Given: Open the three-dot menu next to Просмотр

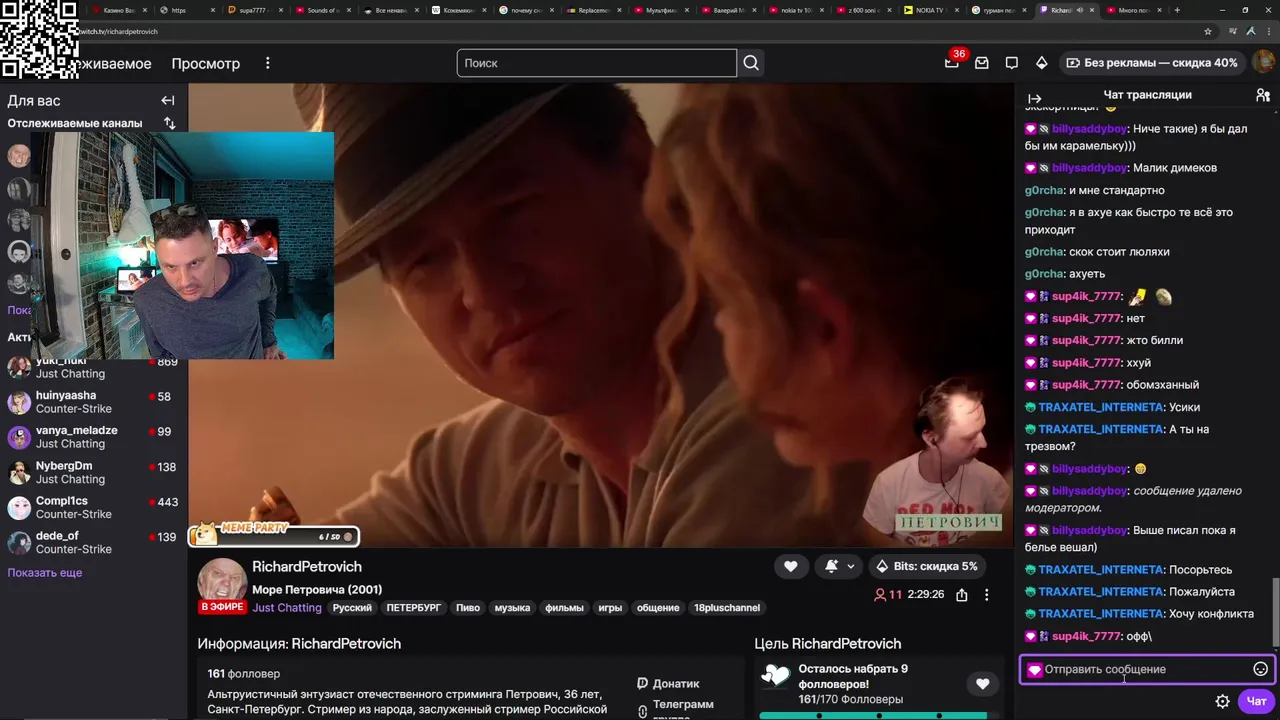Looking at the screenshot, I should click(x=267, y=63).
